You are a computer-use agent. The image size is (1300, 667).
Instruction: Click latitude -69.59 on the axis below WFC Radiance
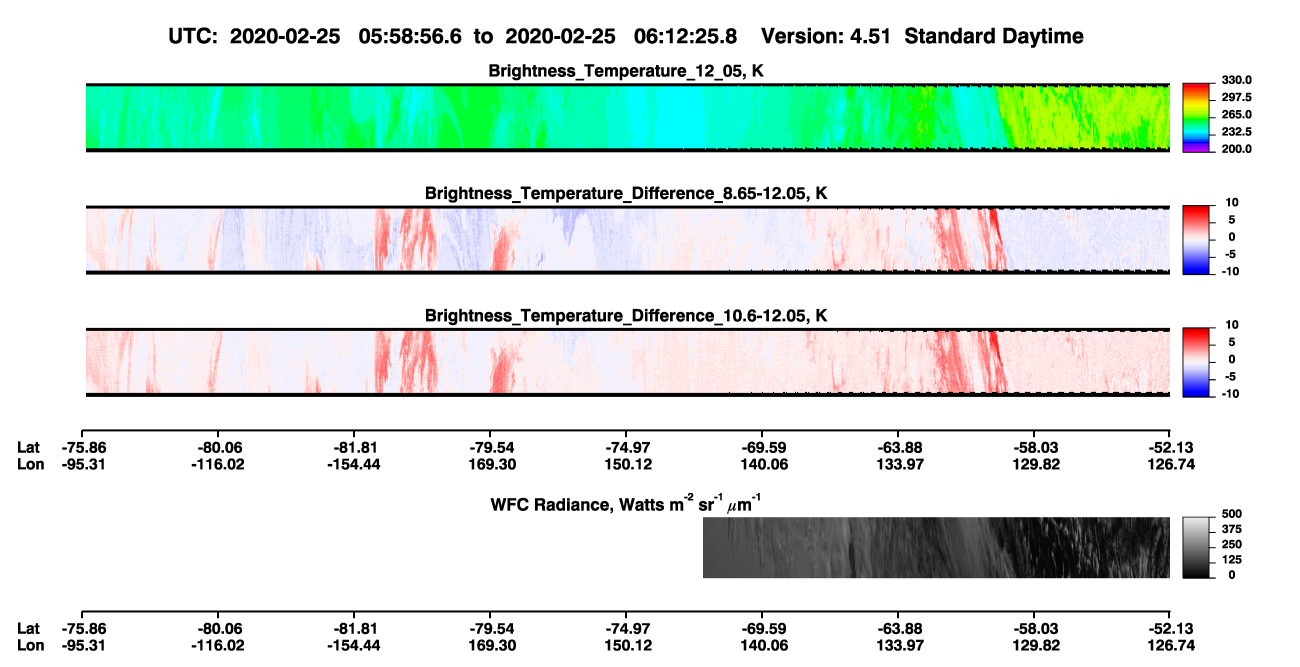(x=762, y=628)
